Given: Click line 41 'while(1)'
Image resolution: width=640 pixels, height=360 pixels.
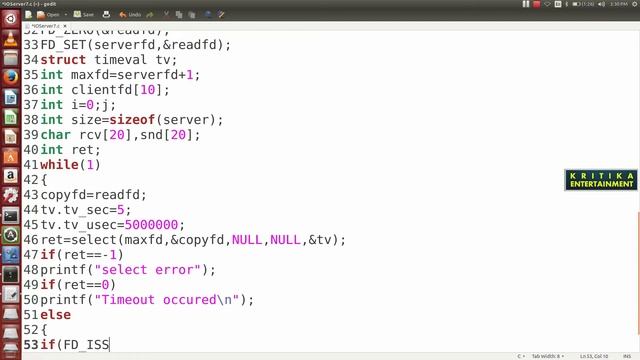Looking at the screenshot, I should (70, 164).
